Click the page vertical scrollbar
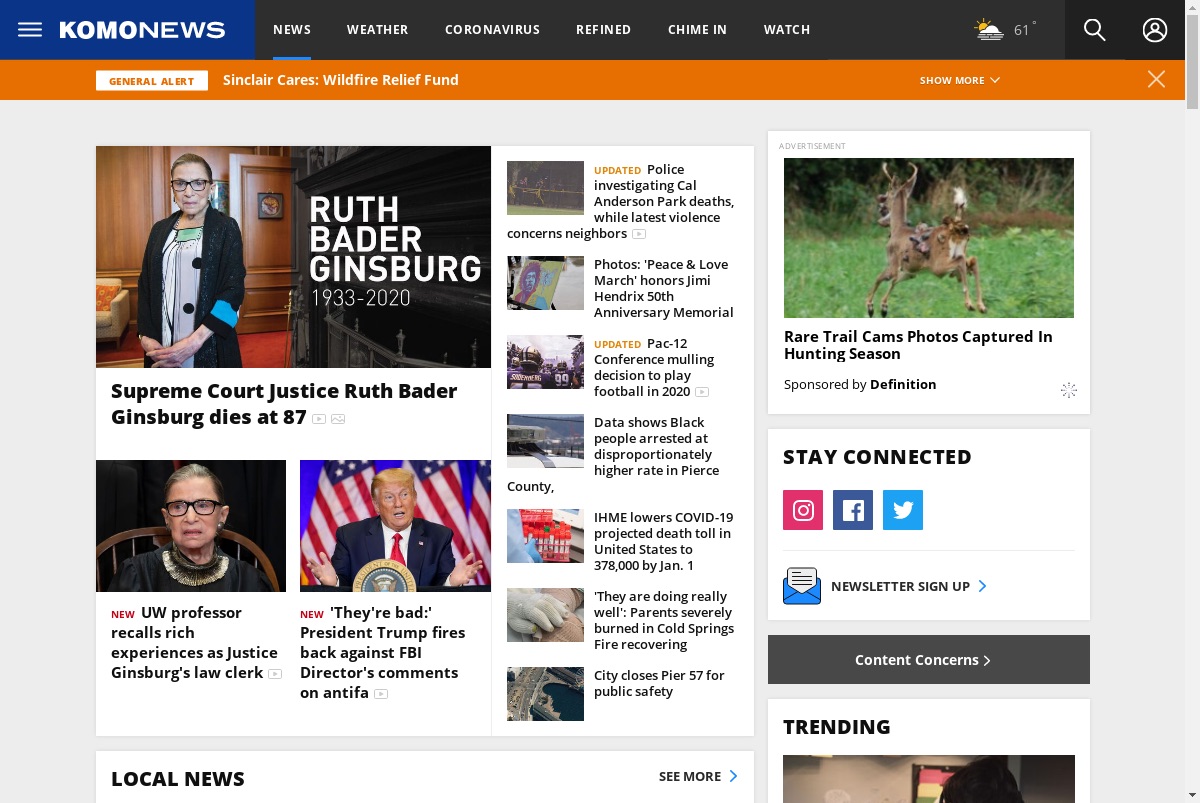Image resolution: width=1200 pixels, height=803 pixels. click(x=1192, y=400)
